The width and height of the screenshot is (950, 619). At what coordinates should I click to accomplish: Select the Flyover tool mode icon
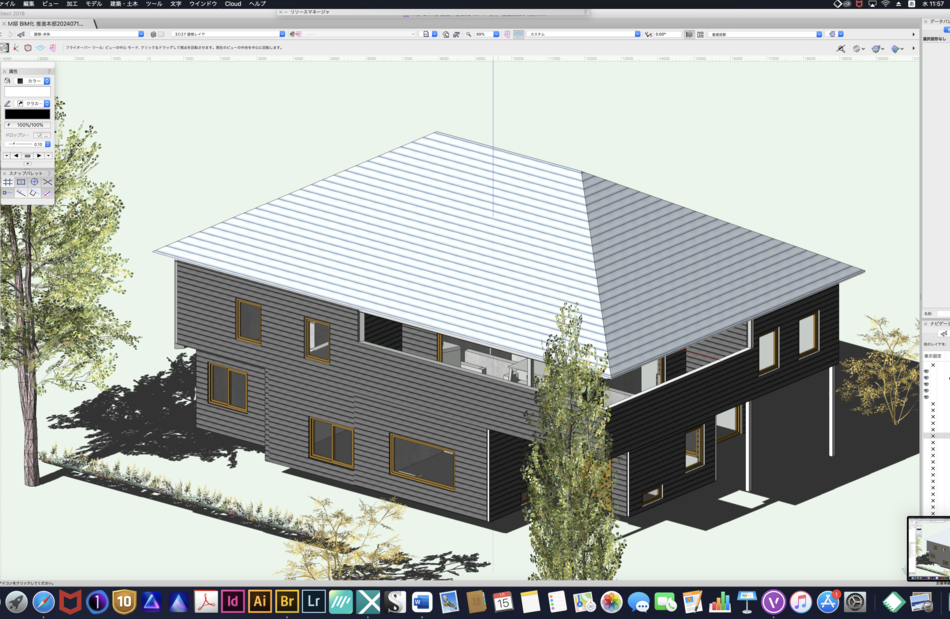tap(5, 47)
